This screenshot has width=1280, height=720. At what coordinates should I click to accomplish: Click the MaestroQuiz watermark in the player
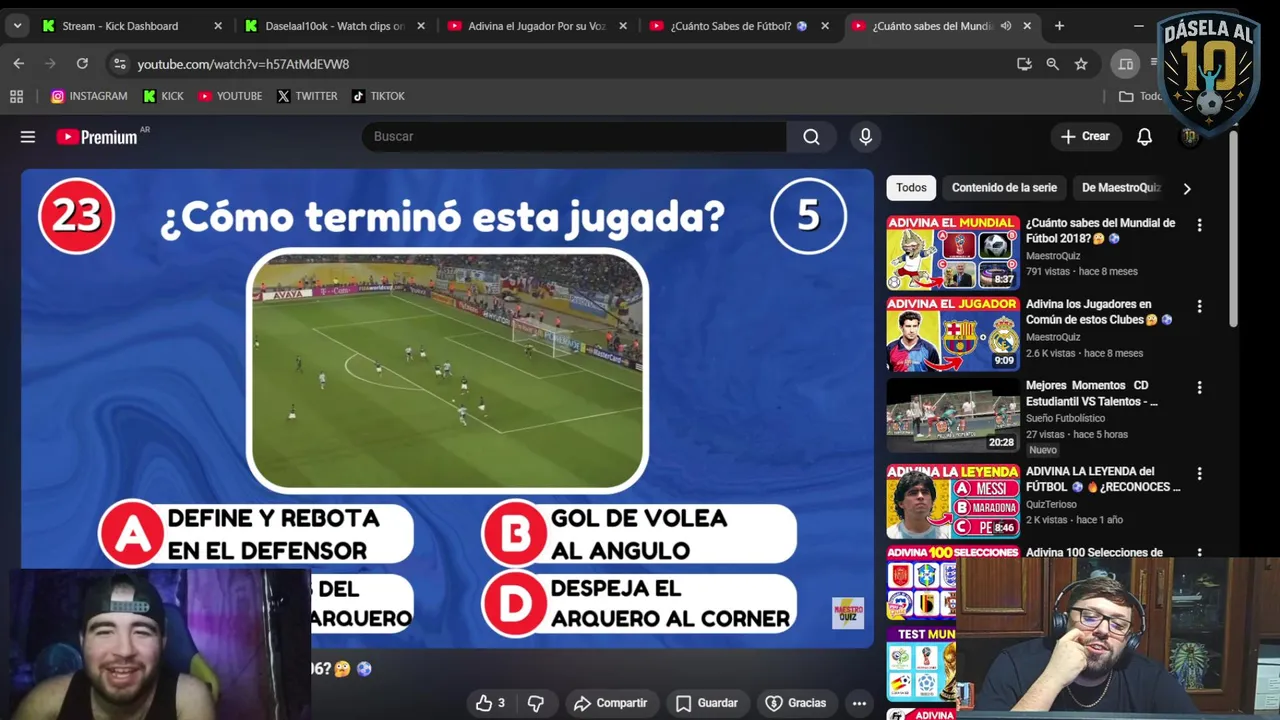(848, 613)
